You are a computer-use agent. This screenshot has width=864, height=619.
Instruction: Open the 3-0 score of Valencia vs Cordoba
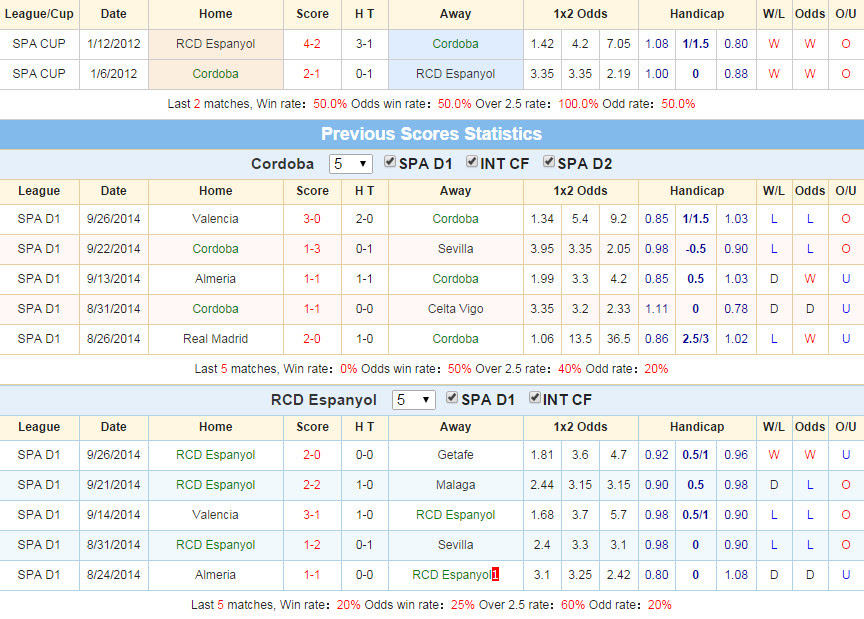coord(312,219)
